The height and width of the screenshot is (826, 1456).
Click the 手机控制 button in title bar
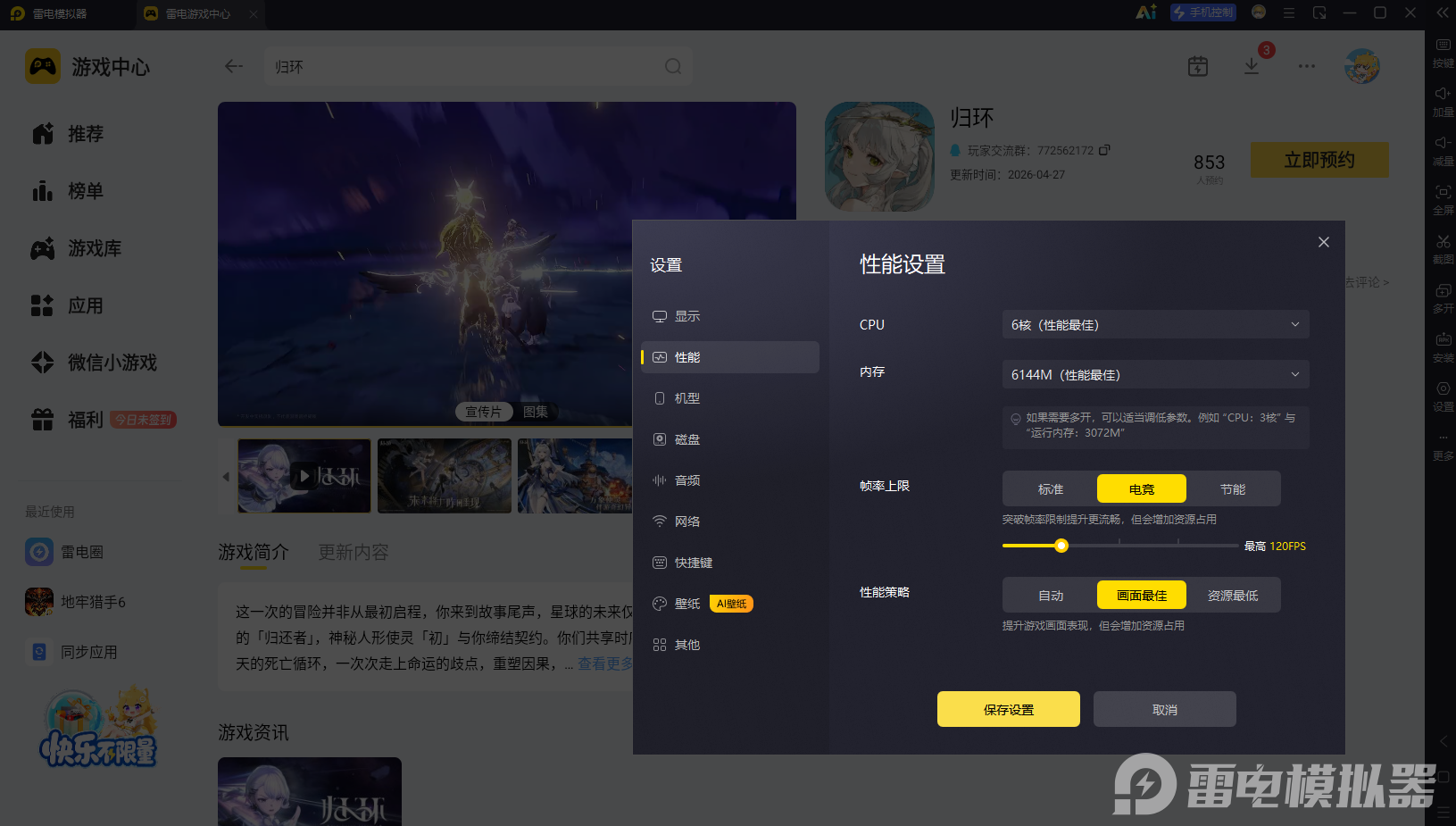(1203, 13)
